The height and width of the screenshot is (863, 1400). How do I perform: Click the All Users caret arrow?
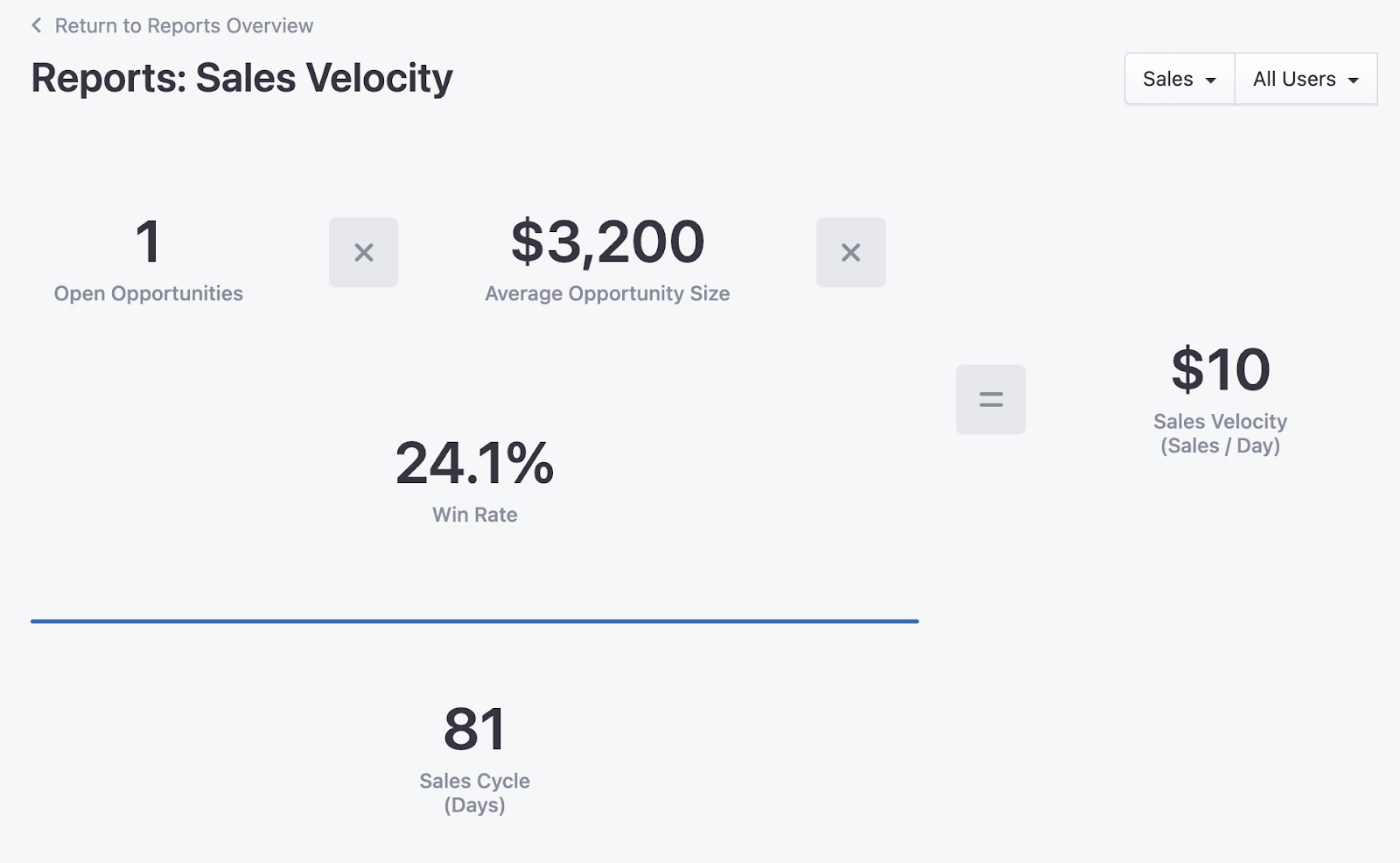[1354, 81]
